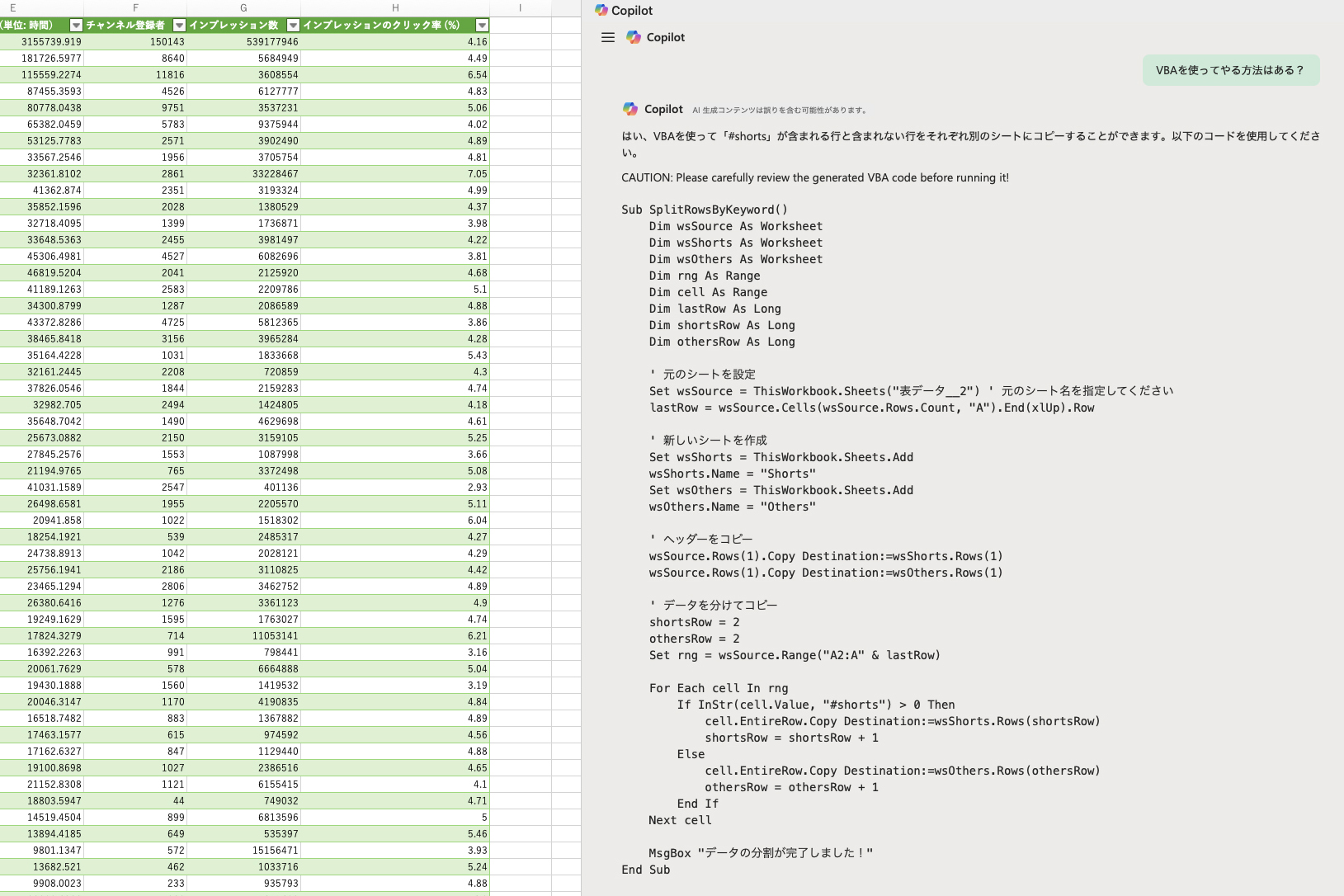Viewport: 1344px width, 896px height.
Task: Click the user message 'VBAを使ってやる方法はある？'
Action: pyautogui.click(x=1230, y=70)
